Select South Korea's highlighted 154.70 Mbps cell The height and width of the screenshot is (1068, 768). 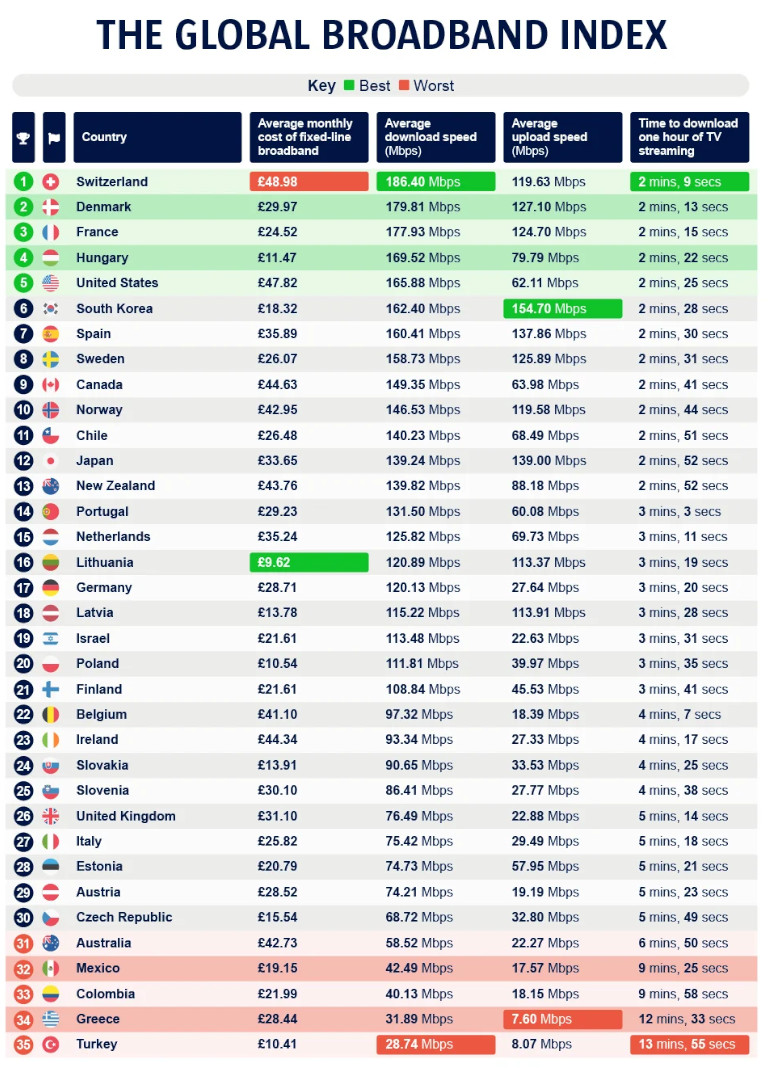[562, 309]
